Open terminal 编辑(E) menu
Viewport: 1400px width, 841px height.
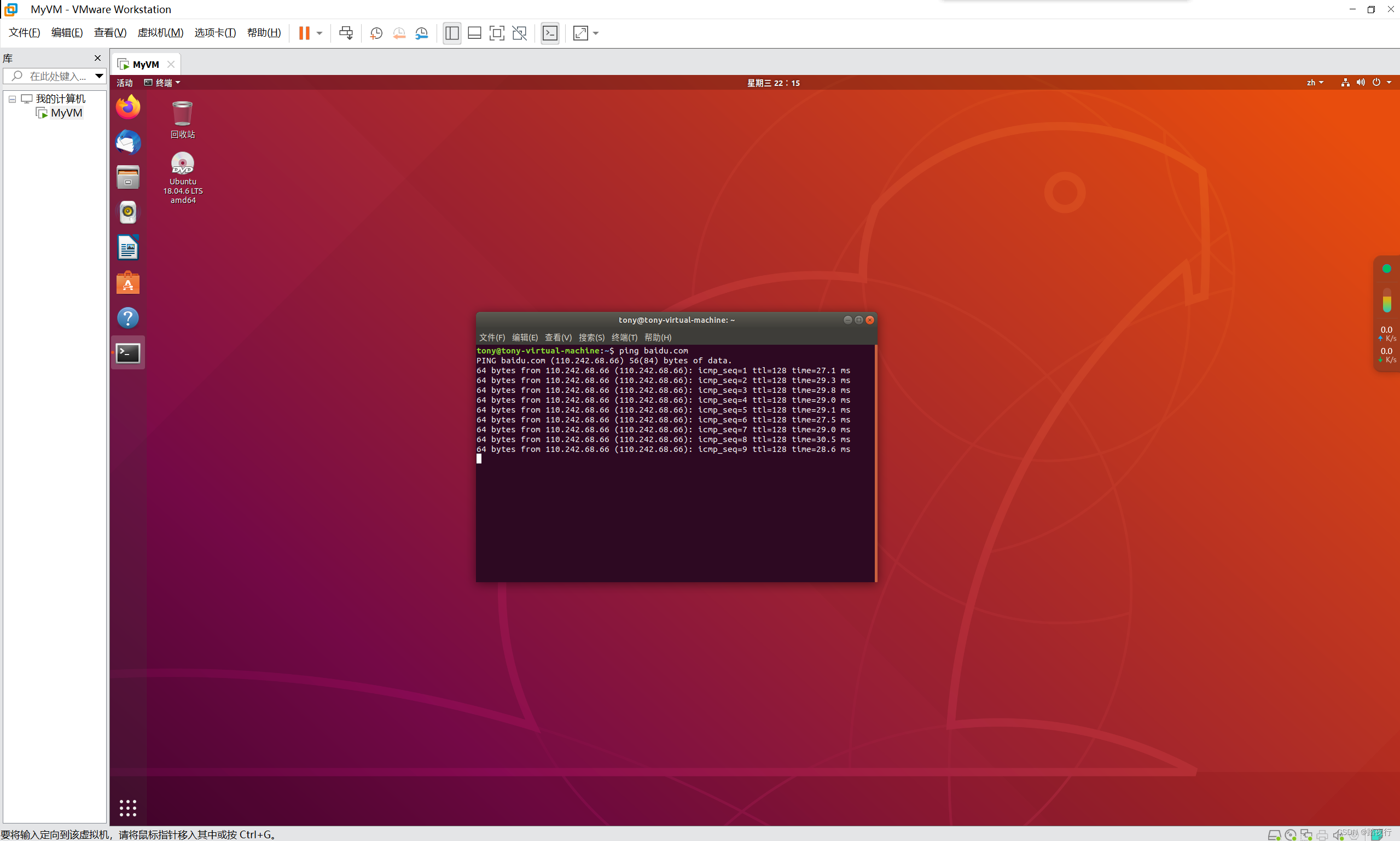(525, 338)
